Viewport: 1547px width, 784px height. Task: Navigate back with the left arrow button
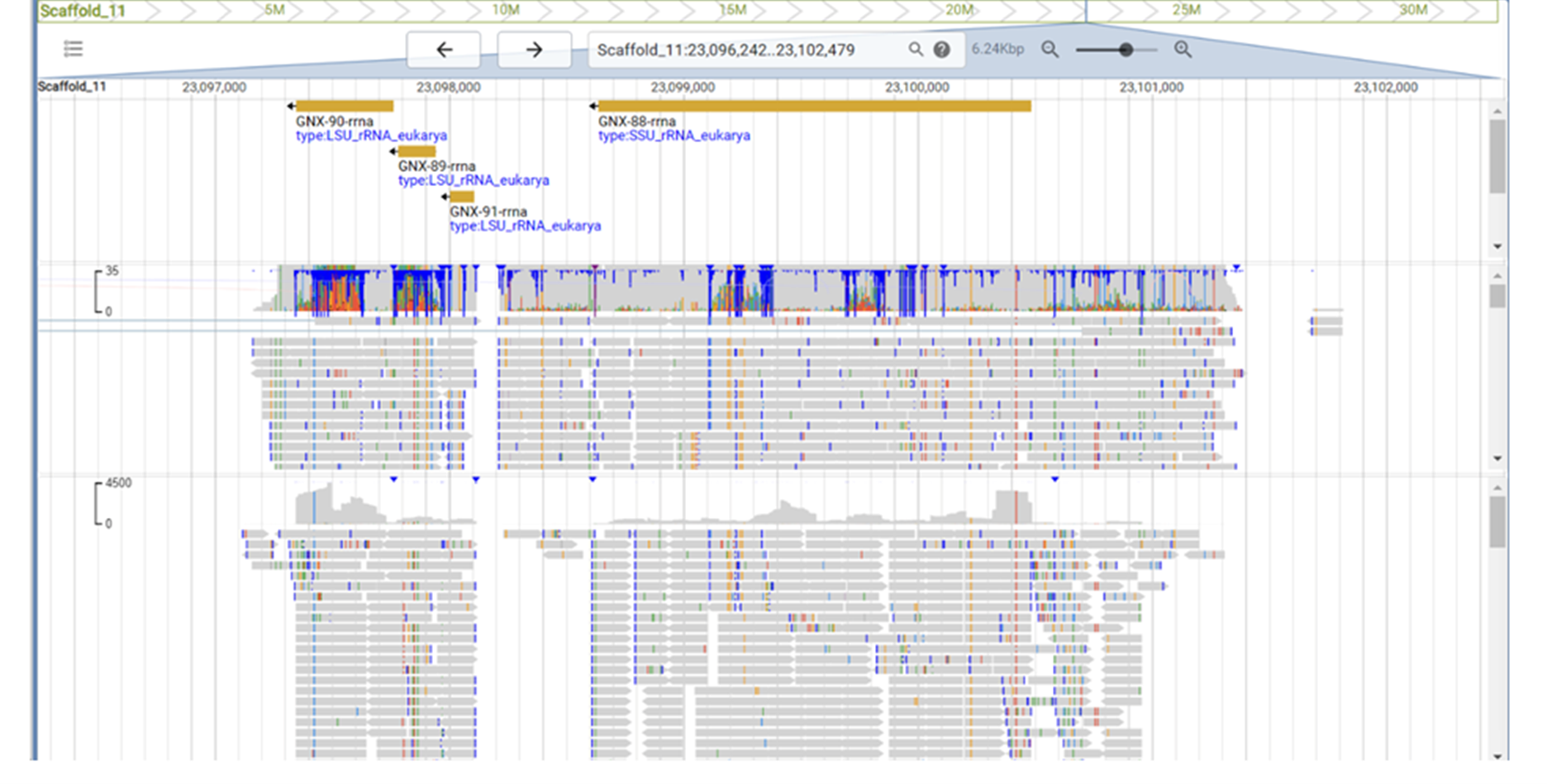[x=444, y=50]
